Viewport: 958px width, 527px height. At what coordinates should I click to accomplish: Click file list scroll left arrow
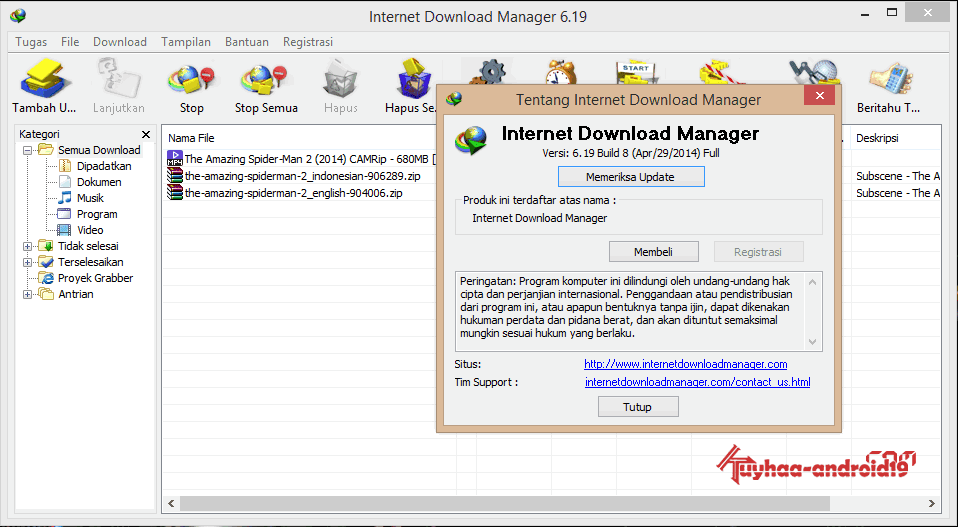pyautogui.click(x=171, y=503)
